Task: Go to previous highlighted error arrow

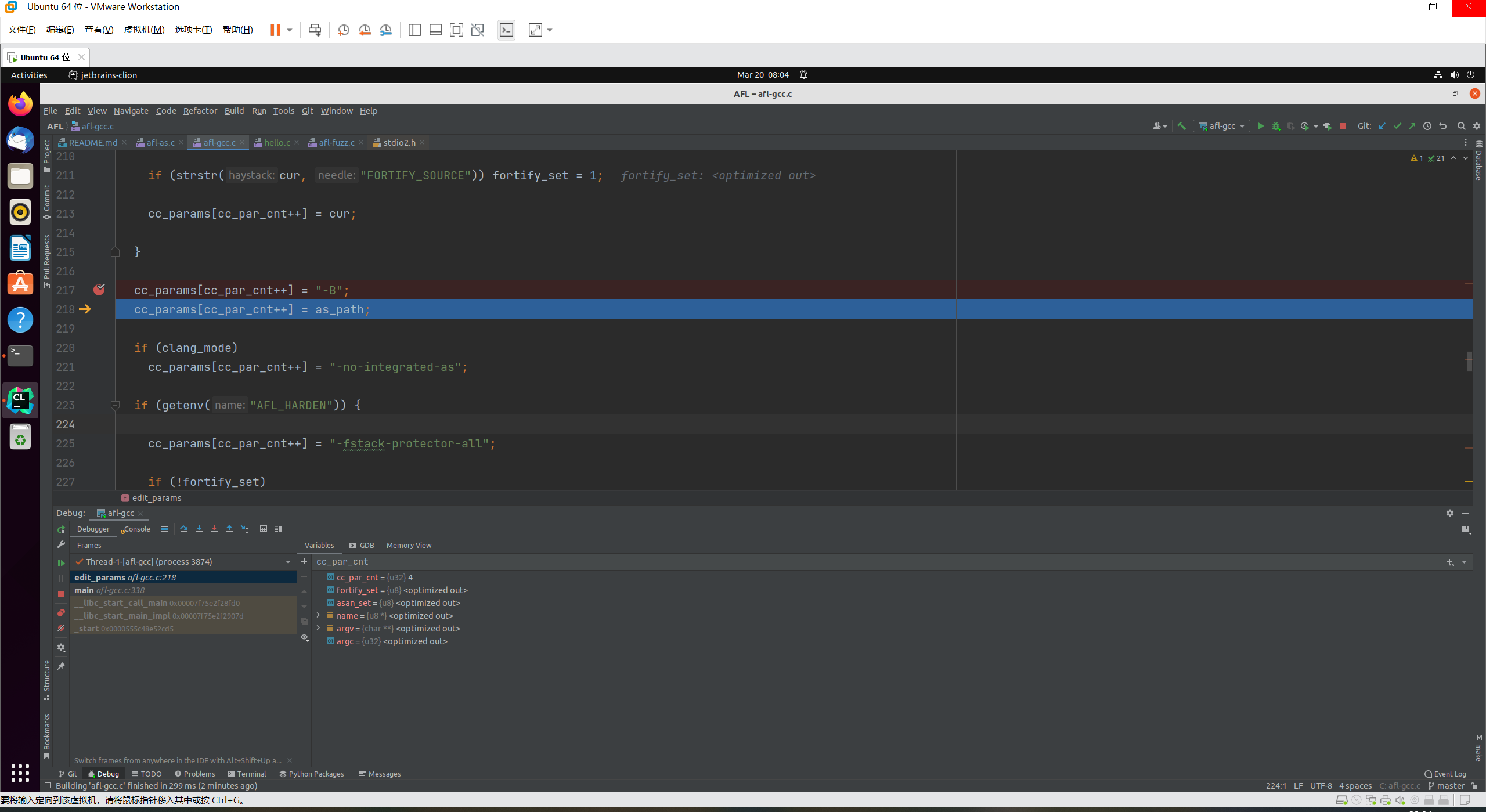Action: tap(1453, 158)
